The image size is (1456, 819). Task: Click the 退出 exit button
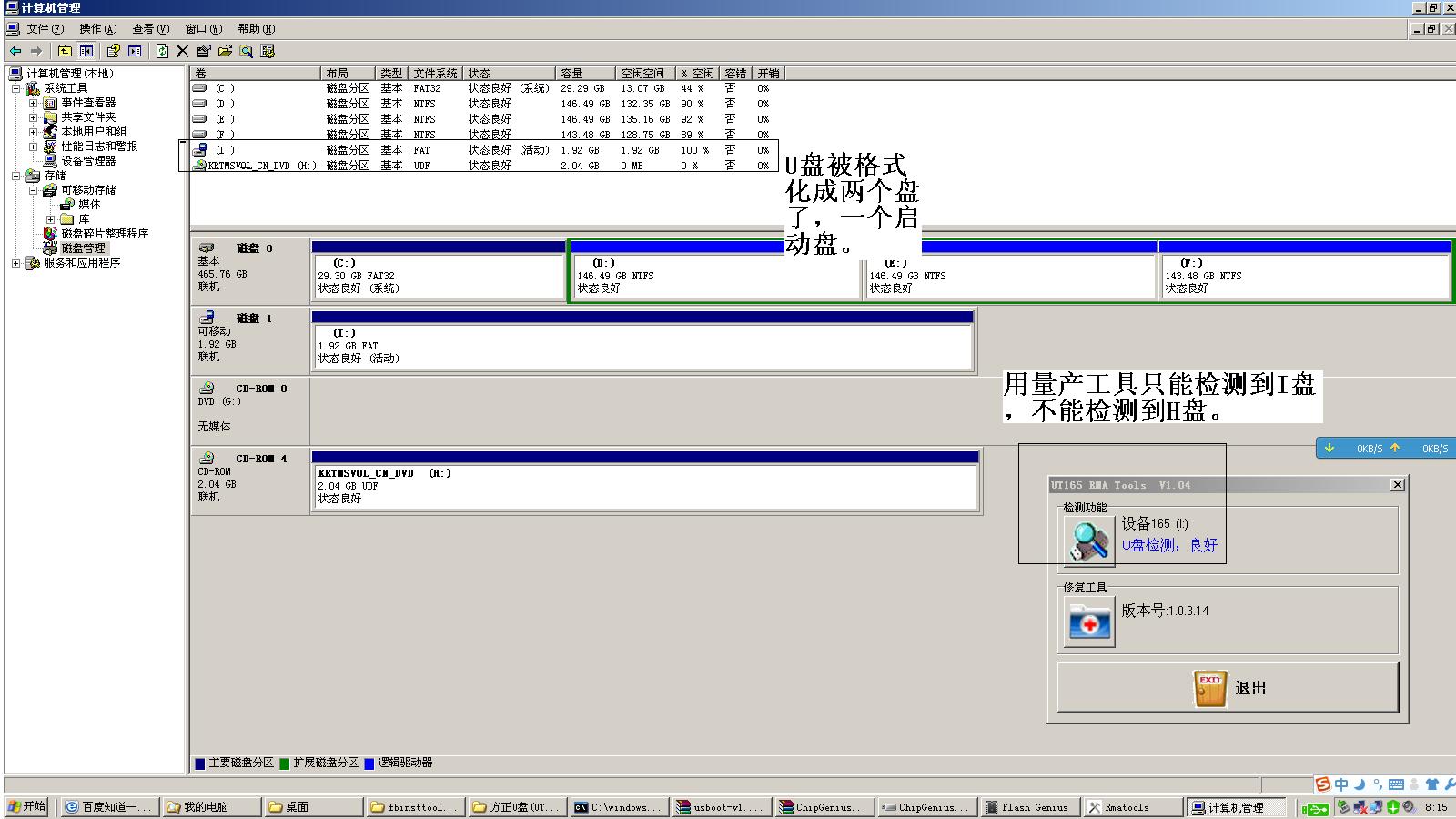[x=1227, y=688]
